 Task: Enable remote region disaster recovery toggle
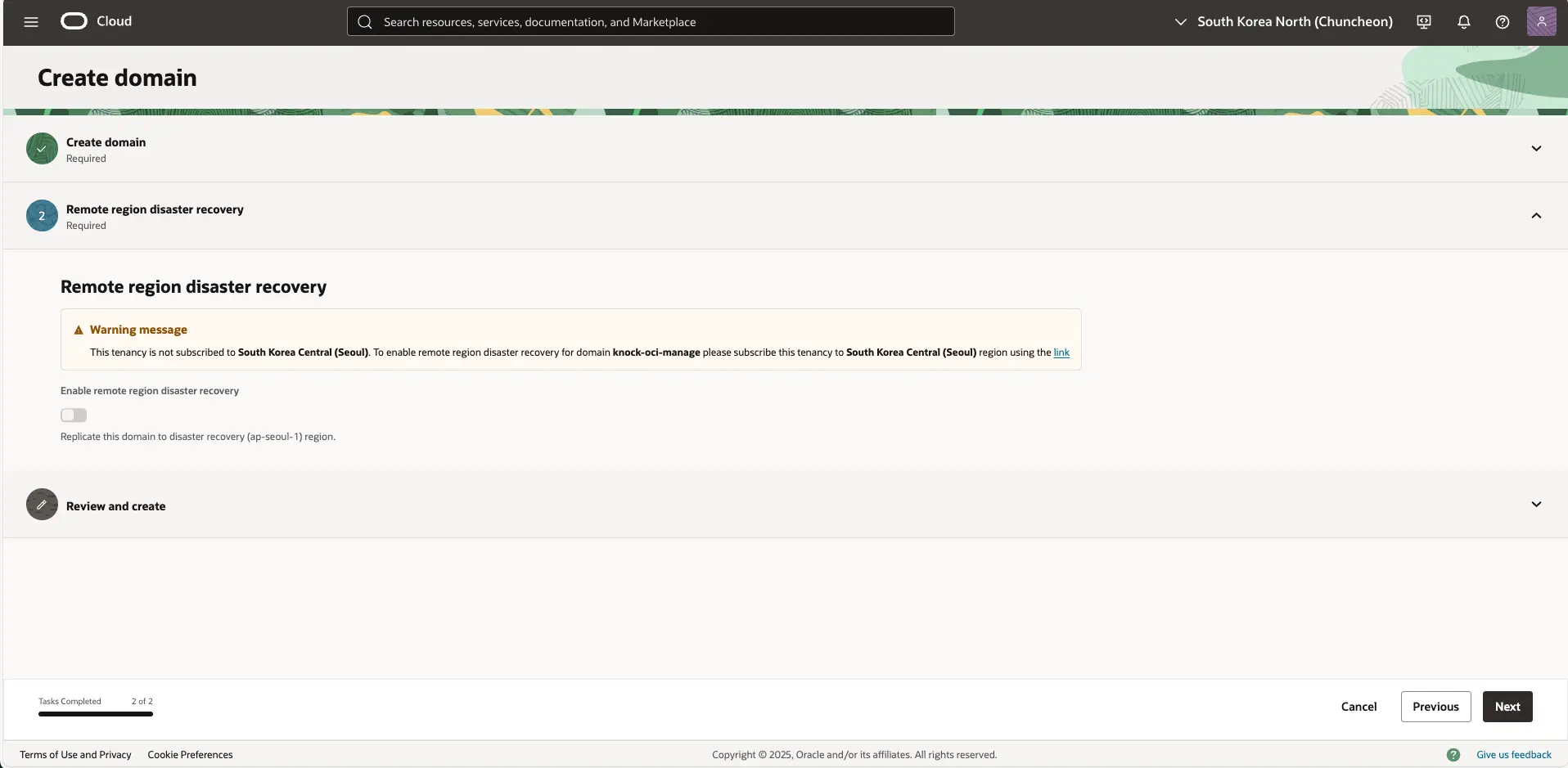73,415
